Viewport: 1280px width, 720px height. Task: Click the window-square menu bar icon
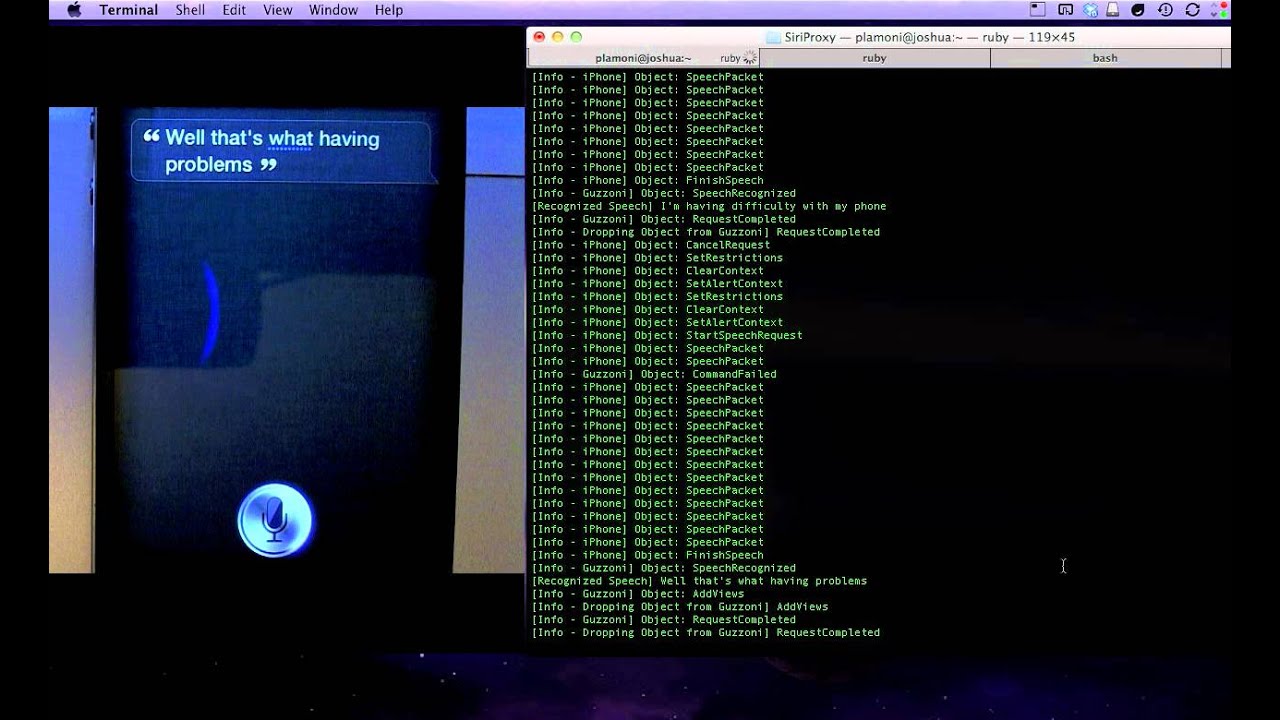click(x=1038, y=10)
